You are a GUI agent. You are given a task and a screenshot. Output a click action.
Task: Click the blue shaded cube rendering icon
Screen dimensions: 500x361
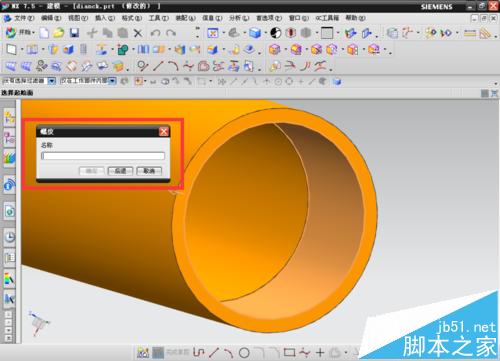tap(255, 33)
